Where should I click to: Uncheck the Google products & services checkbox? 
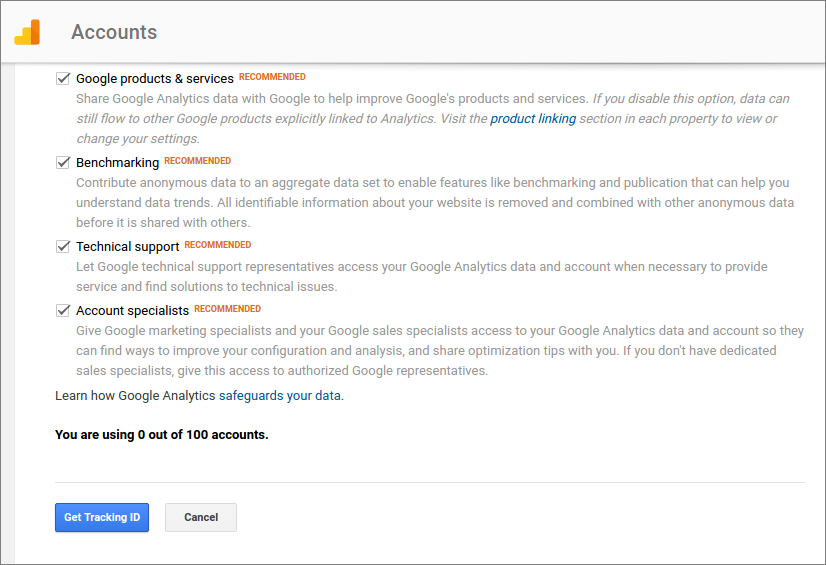coord(63,78)
